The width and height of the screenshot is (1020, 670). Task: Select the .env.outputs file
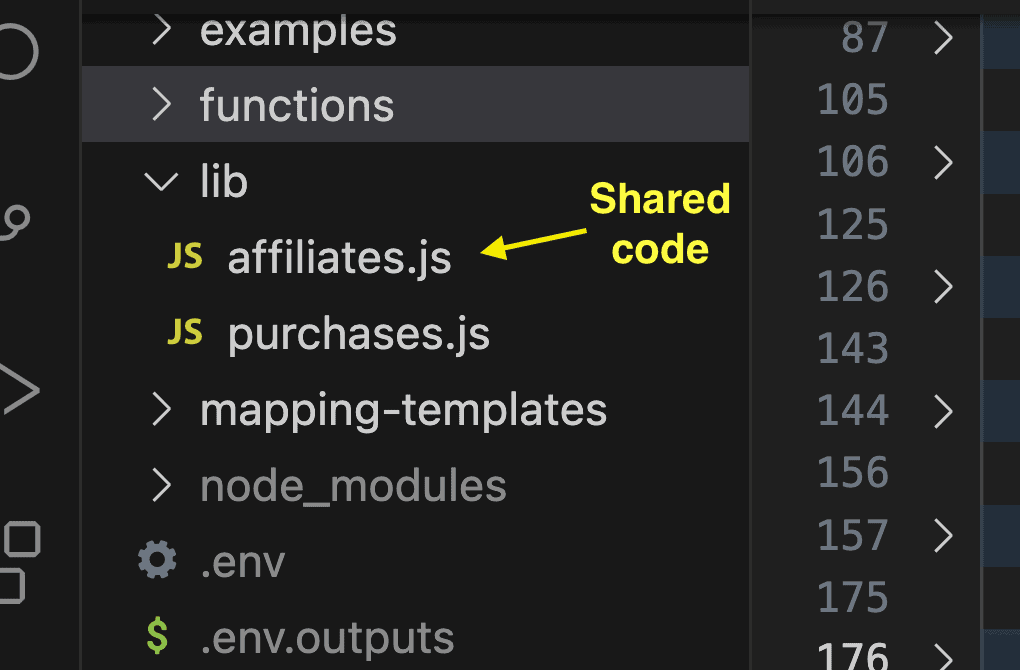[x=326, y=637]
